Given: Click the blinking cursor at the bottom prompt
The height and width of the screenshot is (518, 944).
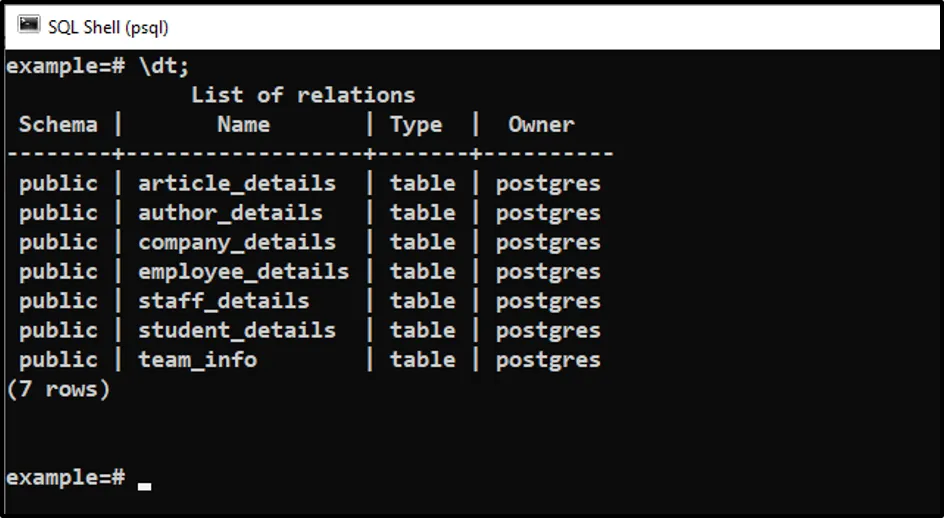Looking at the screenshot, I should coord(145,486).
